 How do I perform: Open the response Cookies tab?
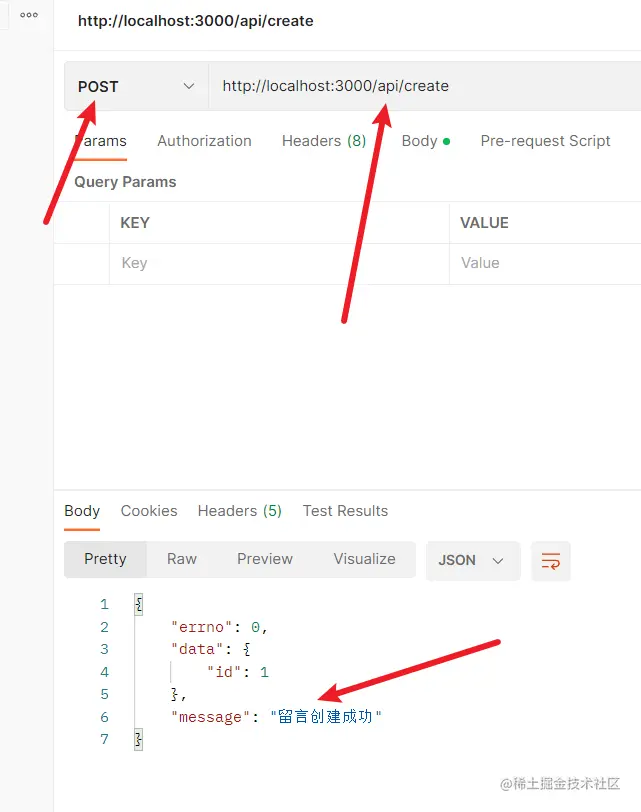149,511
